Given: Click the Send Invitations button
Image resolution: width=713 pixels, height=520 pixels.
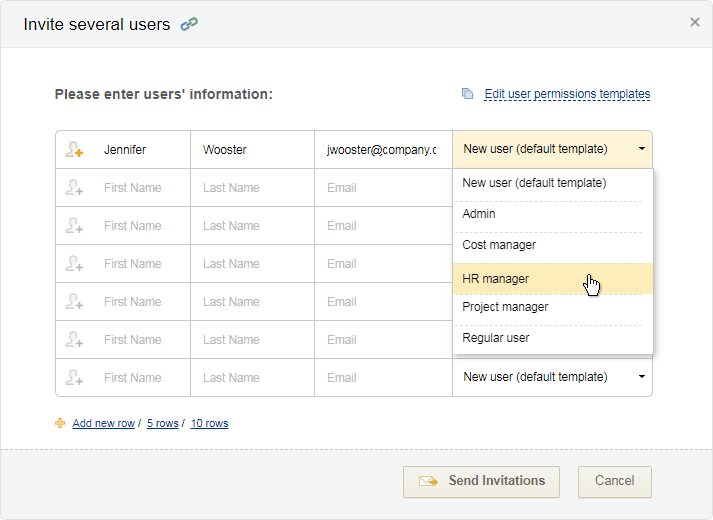Looking at the screenshot, I should [x=481, y=482].
